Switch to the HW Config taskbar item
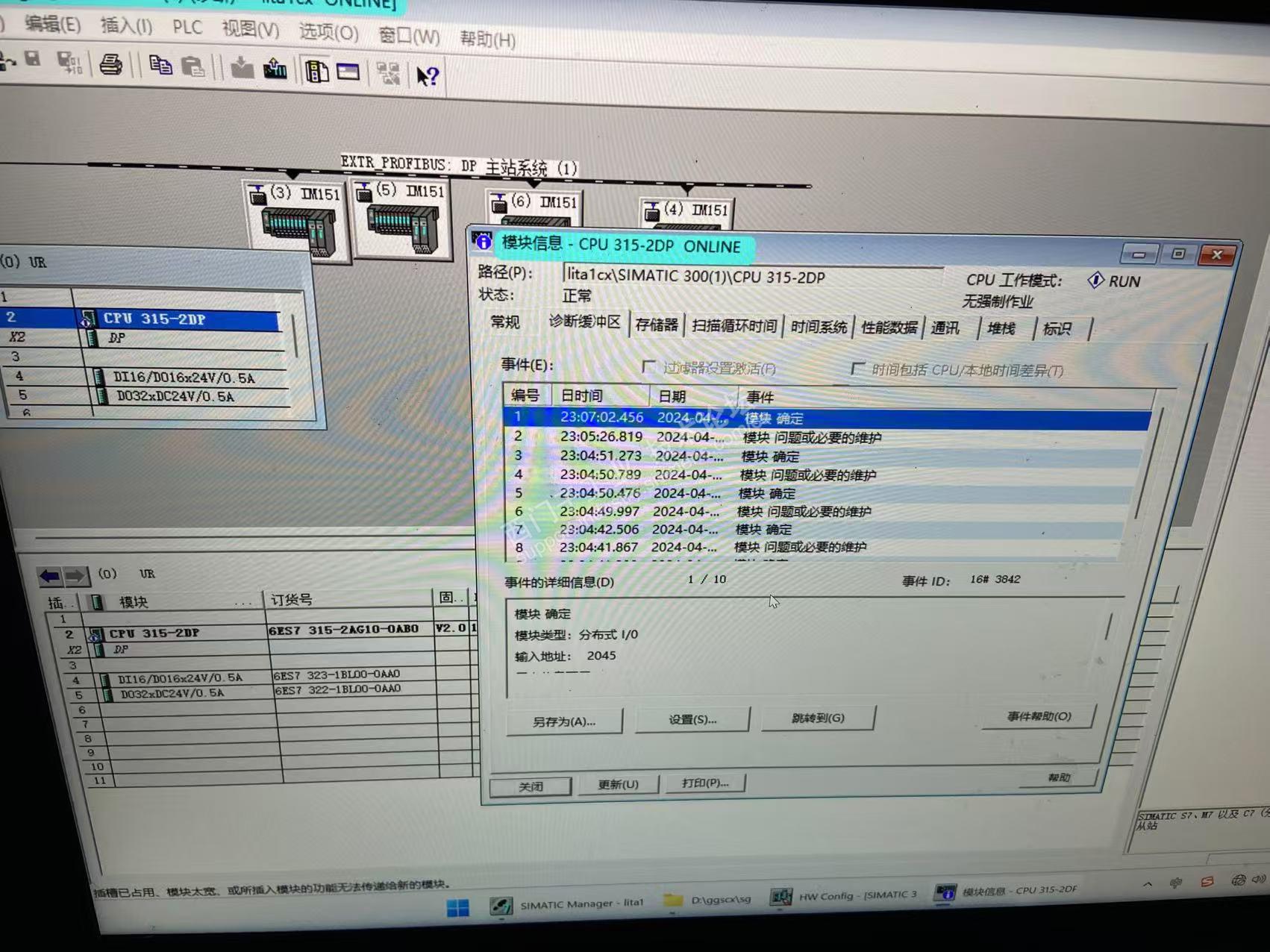This screenshot has height=952, width=1270. point(845,895)
